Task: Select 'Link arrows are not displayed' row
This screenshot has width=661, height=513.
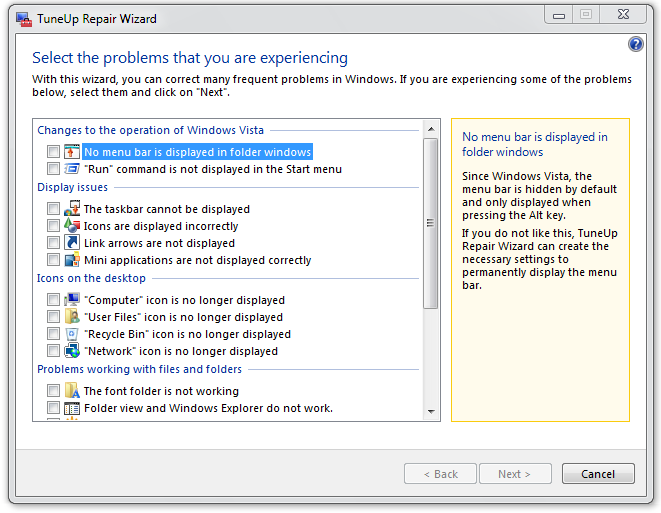Action: point(159,243)
